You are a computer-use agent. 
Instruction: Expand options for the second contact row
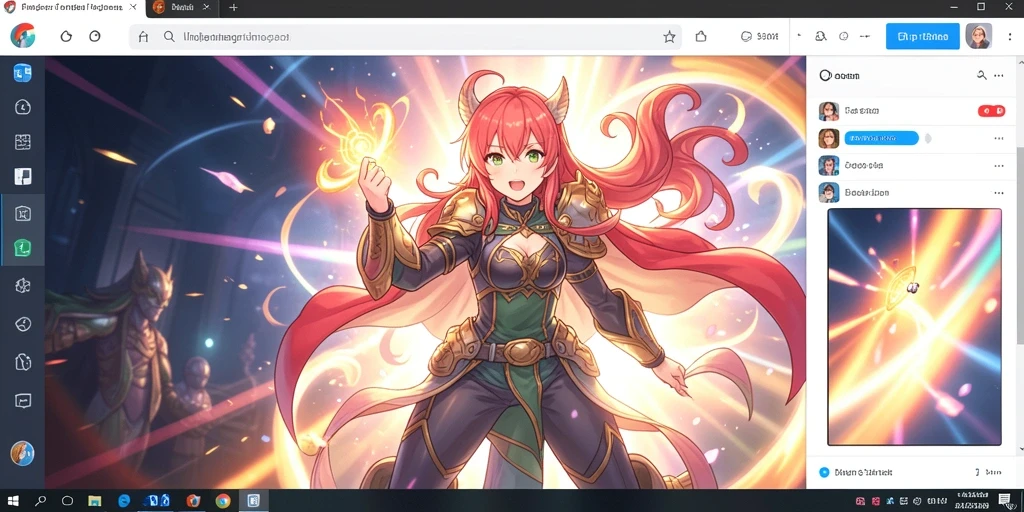coord(999,138)
